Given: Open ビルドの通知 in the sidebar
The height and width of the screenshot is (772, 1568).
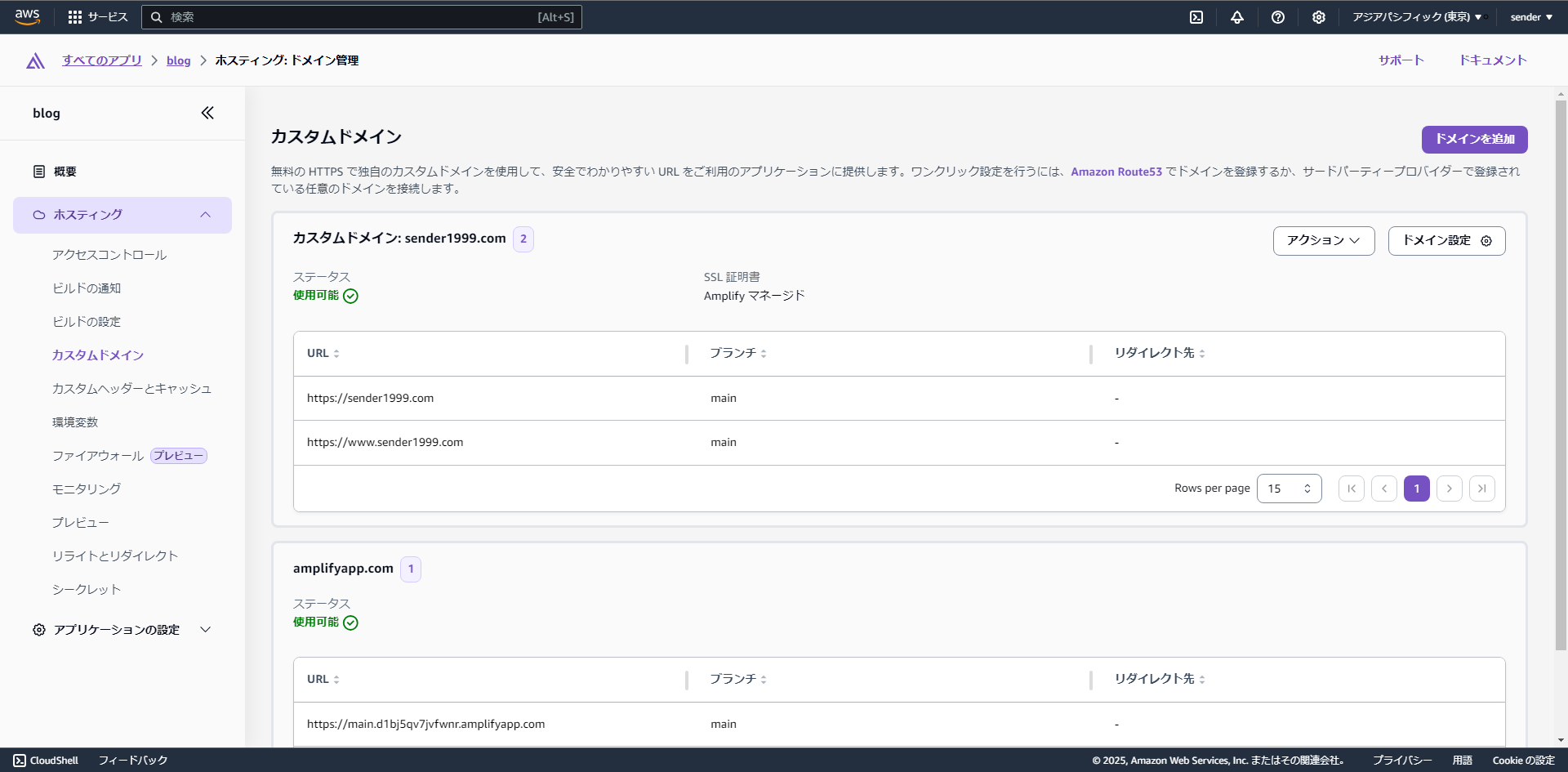Looking at the screenshot, I should tap(87, 288).
